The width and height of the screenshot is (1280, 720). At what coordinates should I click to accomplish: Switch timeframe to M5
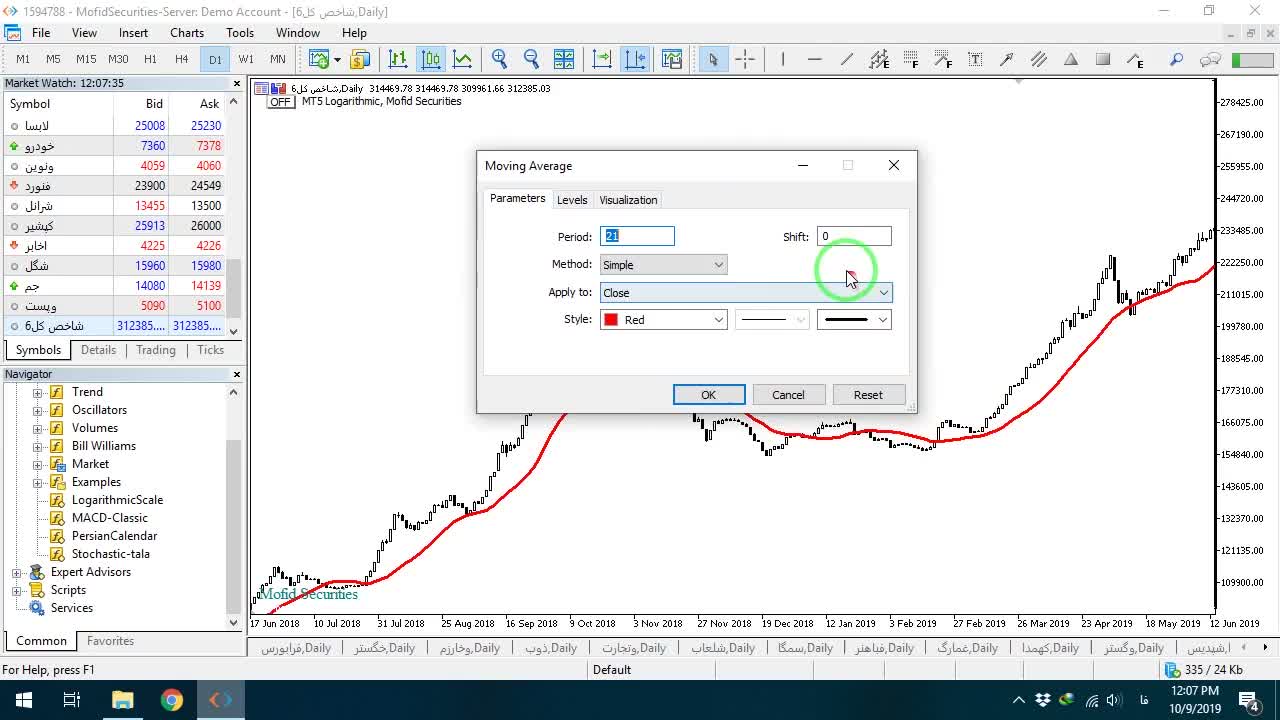pyautogui.click(x=54, y=59)
